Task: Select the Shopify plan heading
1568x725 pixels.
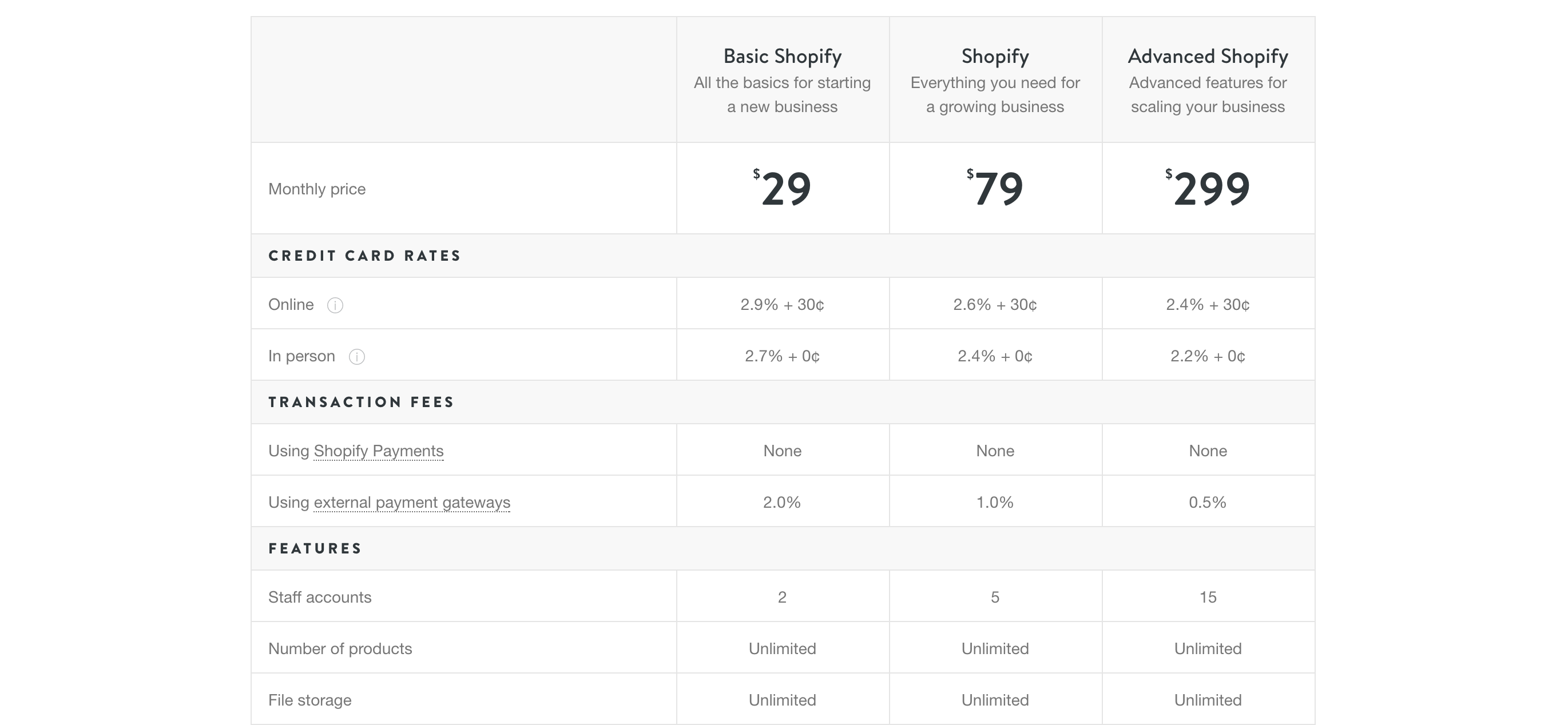Action: 995,56
